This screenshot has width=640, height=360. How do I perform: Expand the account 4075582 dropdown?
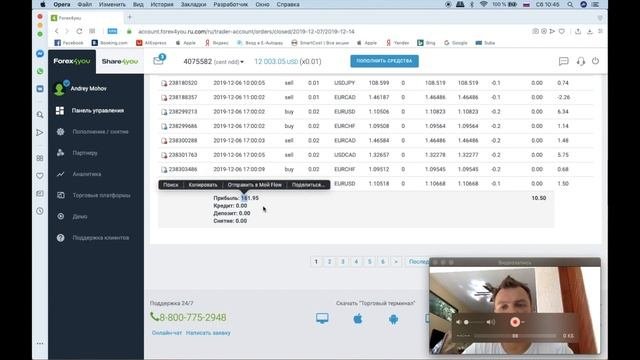tap(213, 62)
